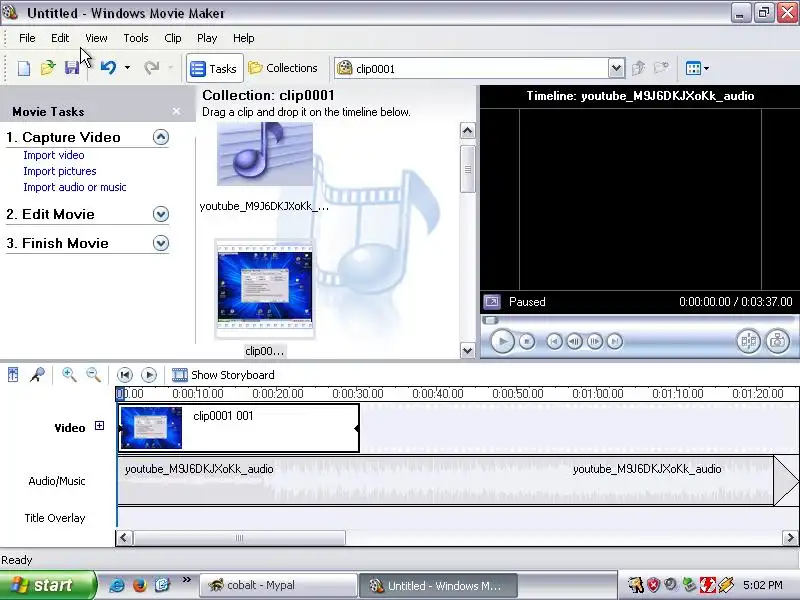Create a new project with toolbar icon
The height and width of the screenshot is (600, 800).
click(23, 68)
